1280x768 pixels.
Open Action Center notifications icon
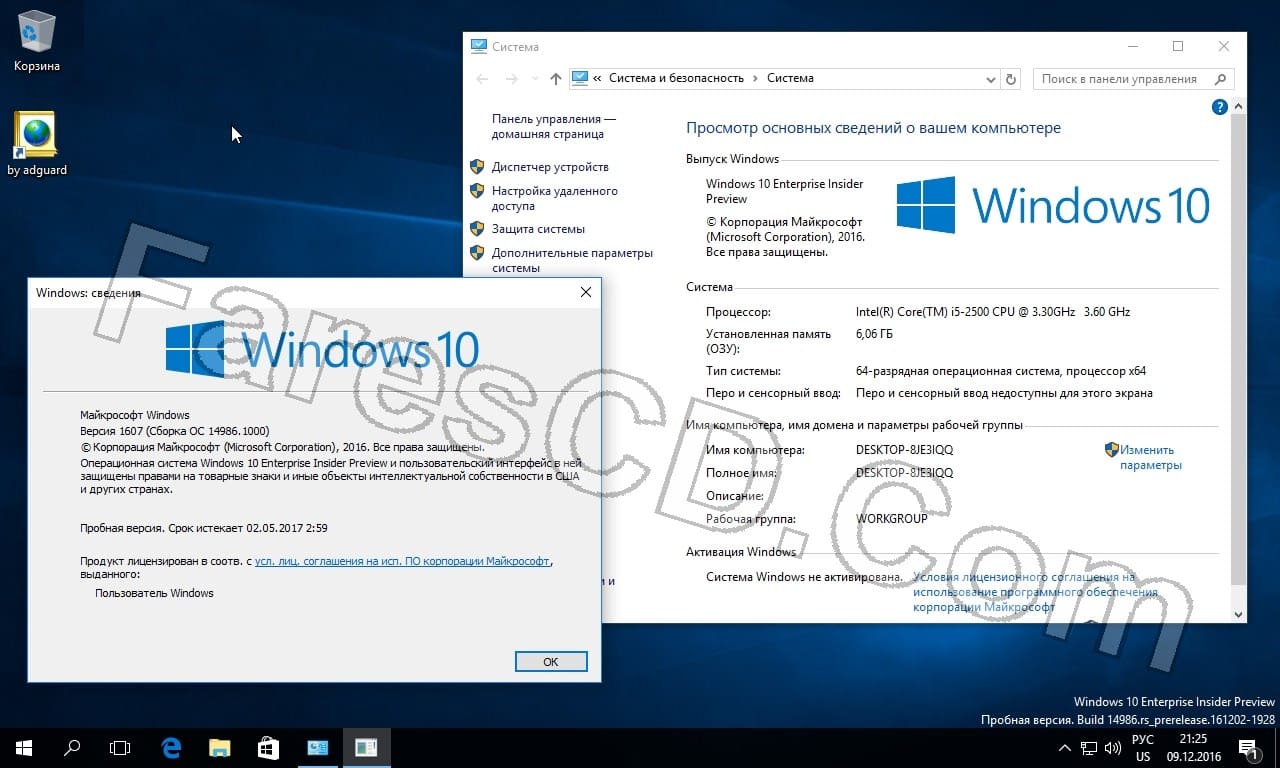(1247, 747)
